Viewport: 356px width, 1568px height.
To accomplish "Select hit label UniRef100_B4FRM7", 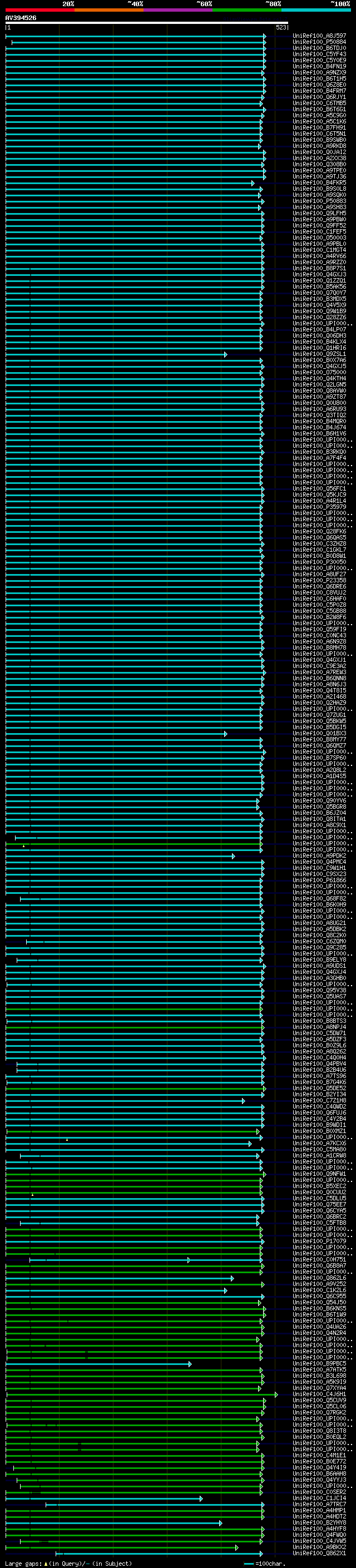I will pos(319,91).
